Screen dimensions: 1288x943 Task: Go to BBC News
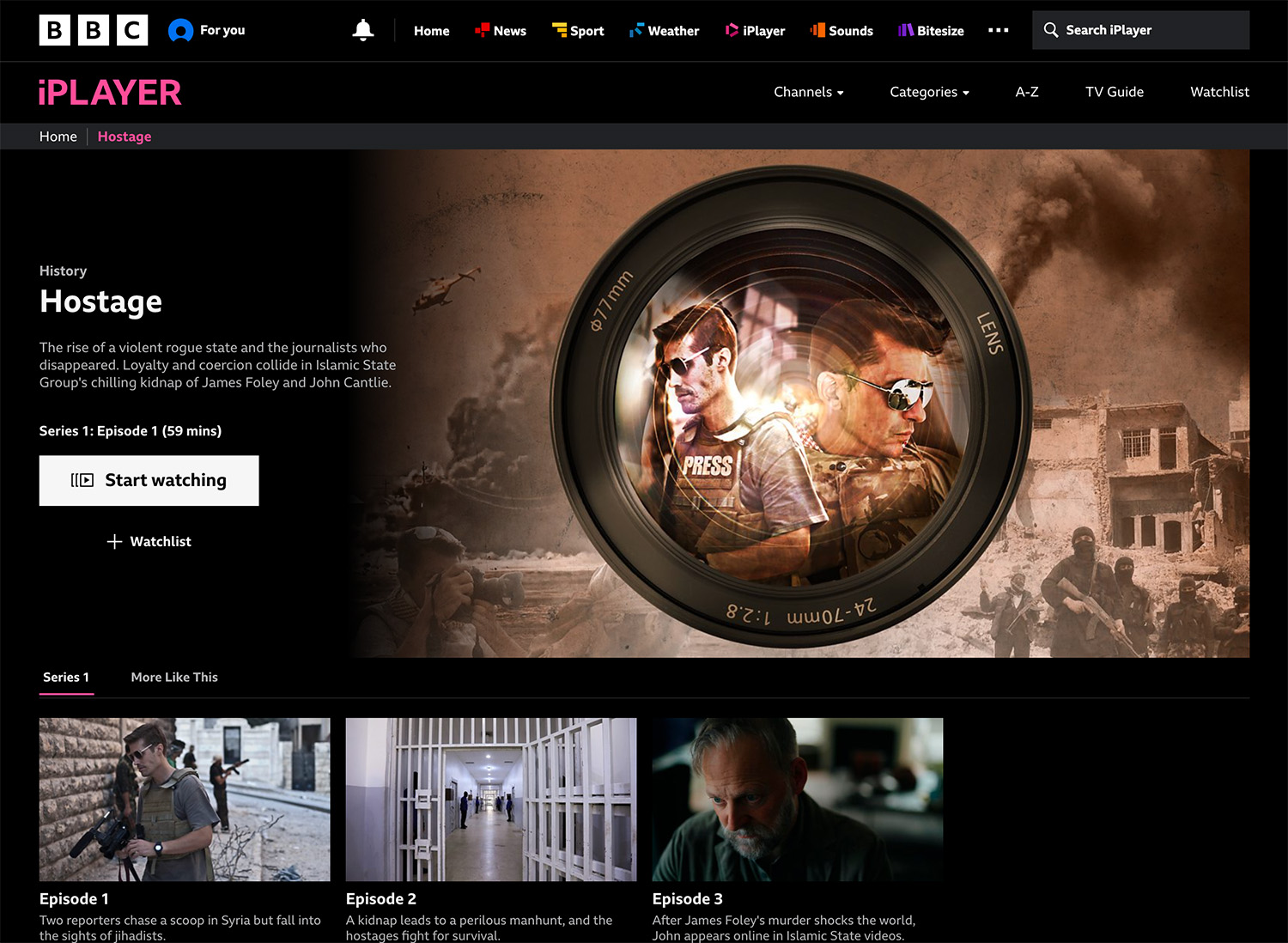click(x=501, y=31)
